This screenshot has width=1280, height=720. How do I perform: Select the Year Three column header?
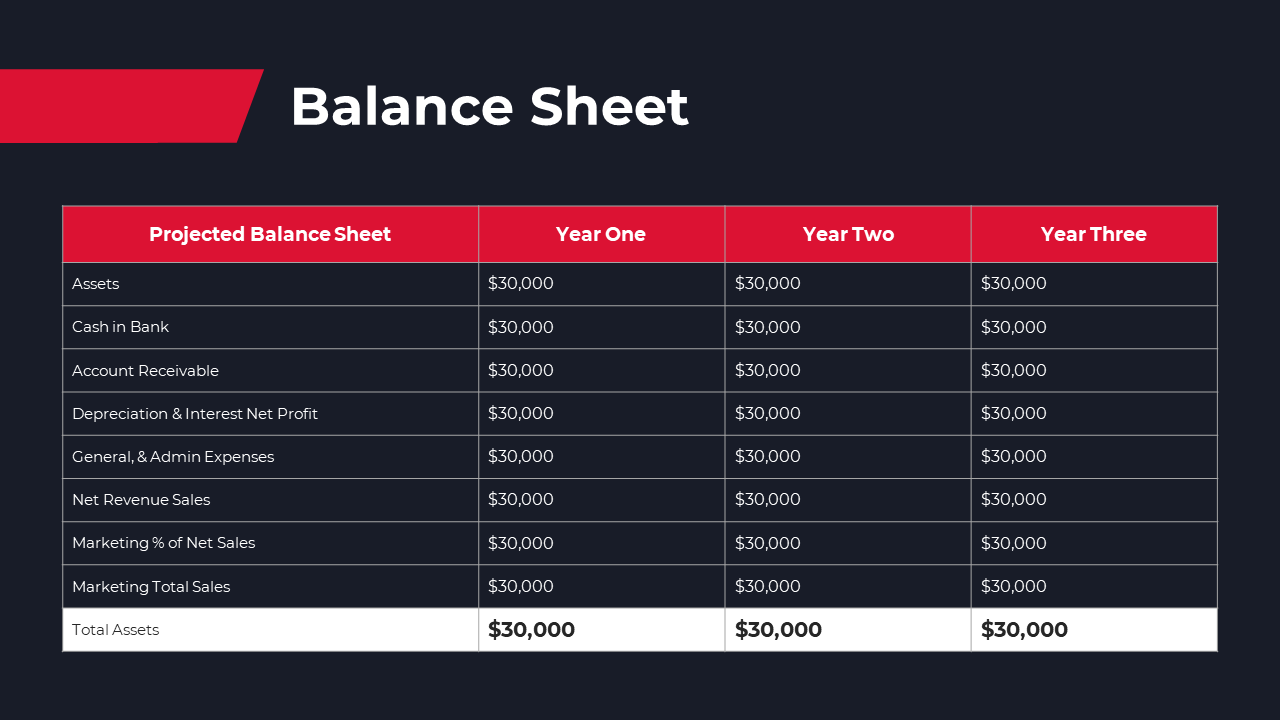tap(1094, 234)
